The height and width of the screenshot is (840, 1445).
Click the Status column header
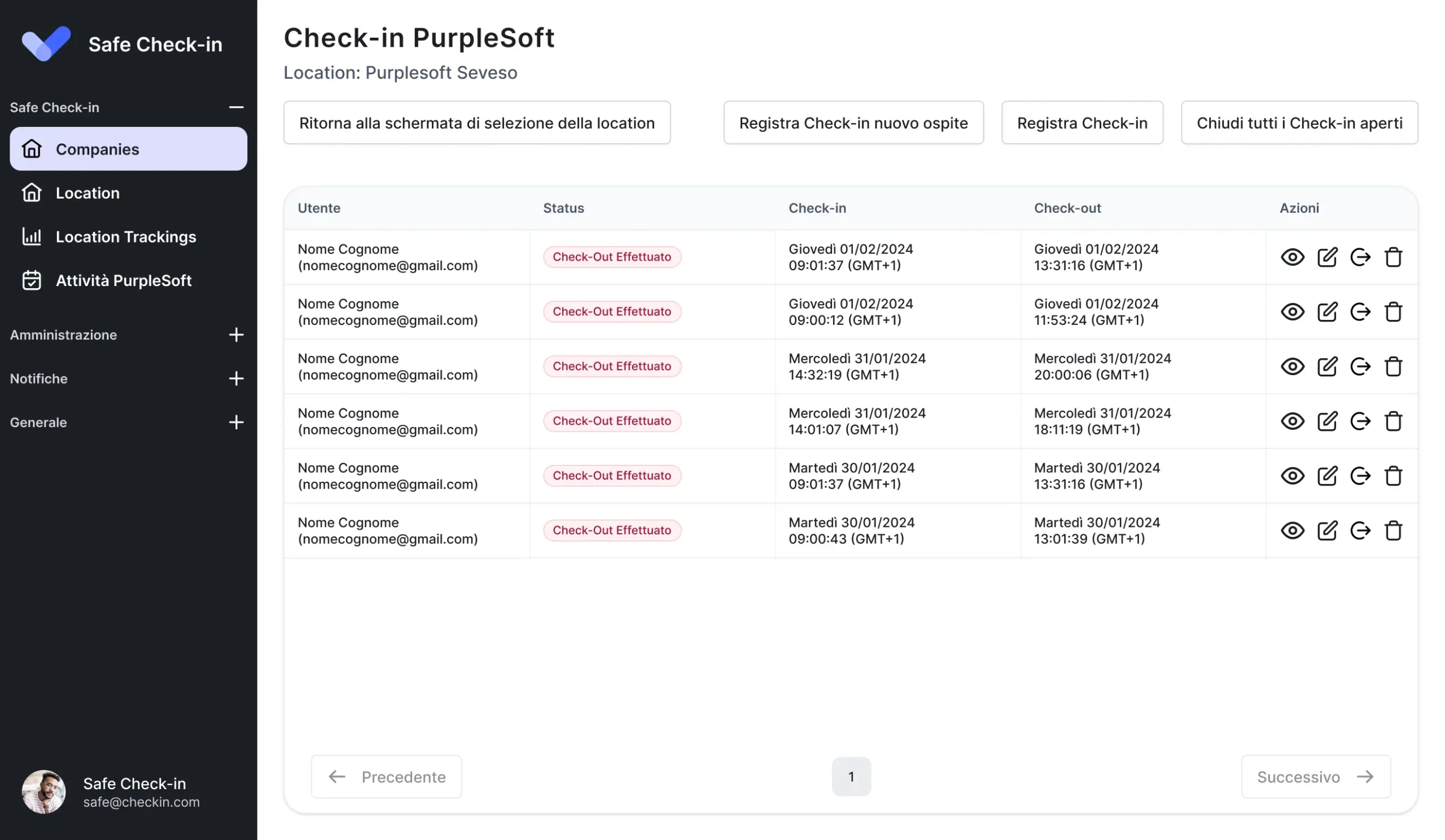563,208
